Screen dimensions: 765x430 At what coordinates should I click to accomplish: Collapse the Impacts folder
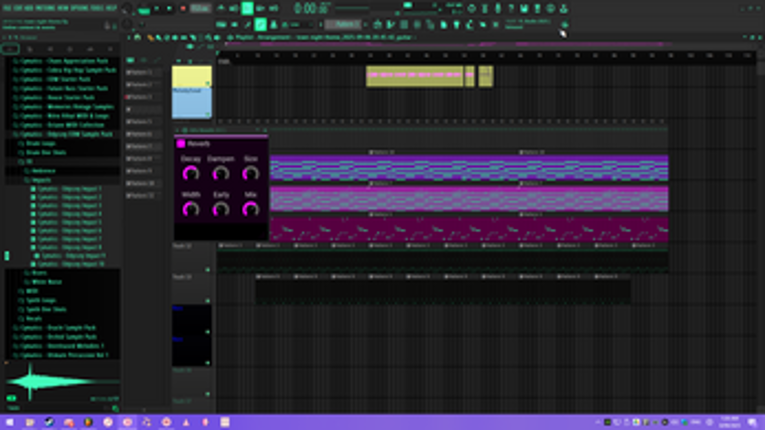40,180
